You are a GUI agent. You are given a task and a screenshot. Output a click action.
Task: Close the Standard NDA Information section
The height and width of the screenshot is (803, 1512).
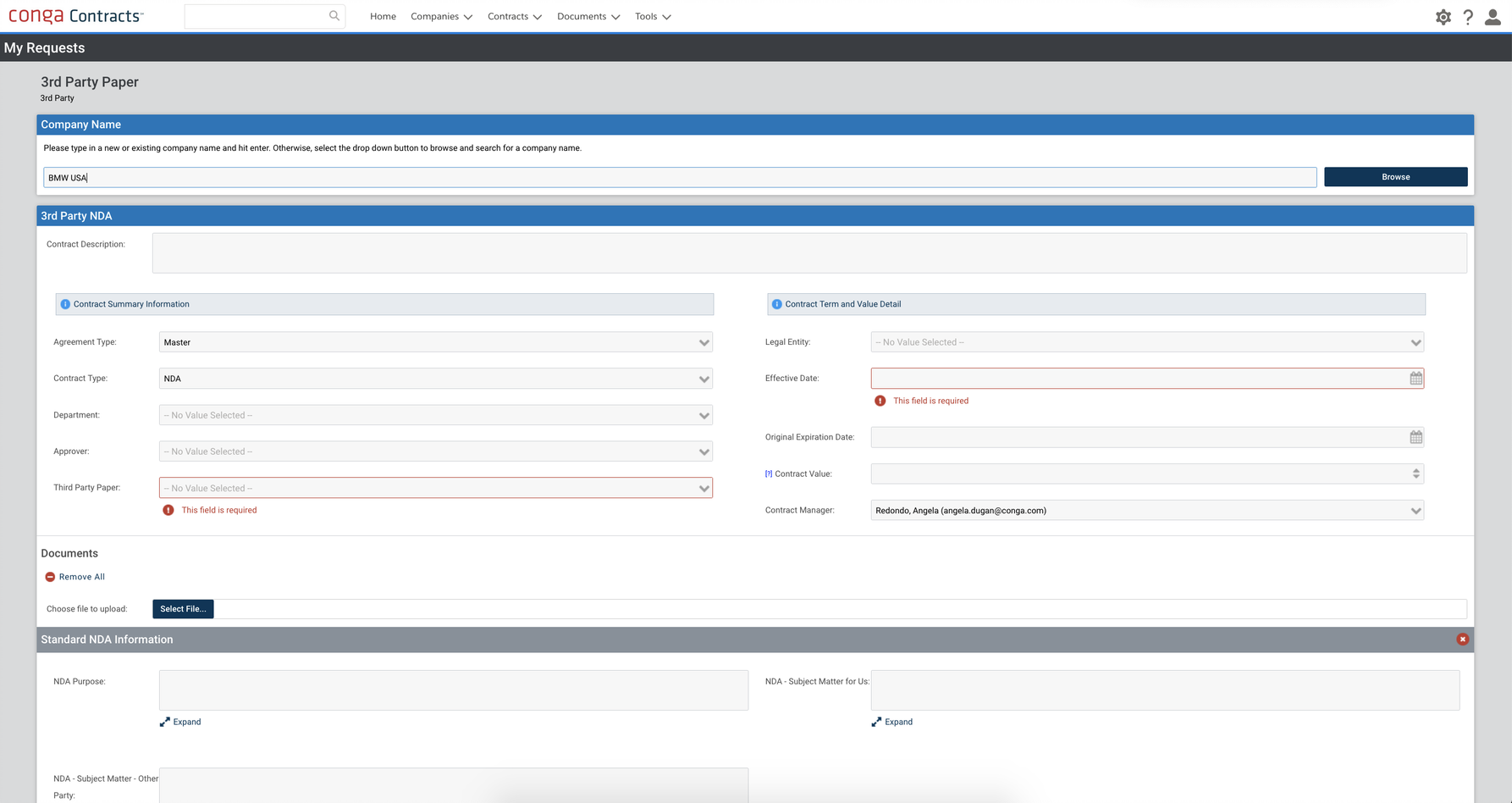point(1462,640)
